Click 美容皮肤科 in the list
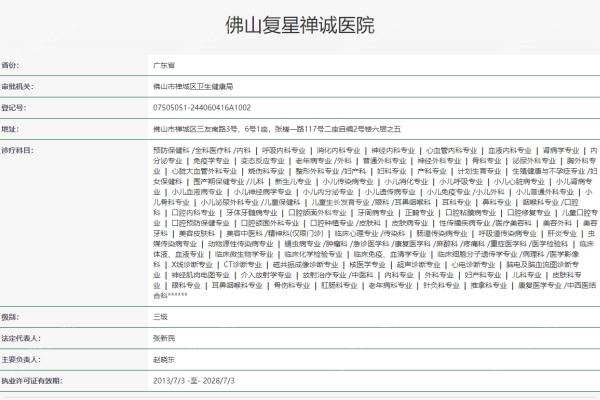 click(x=197, y=233)
